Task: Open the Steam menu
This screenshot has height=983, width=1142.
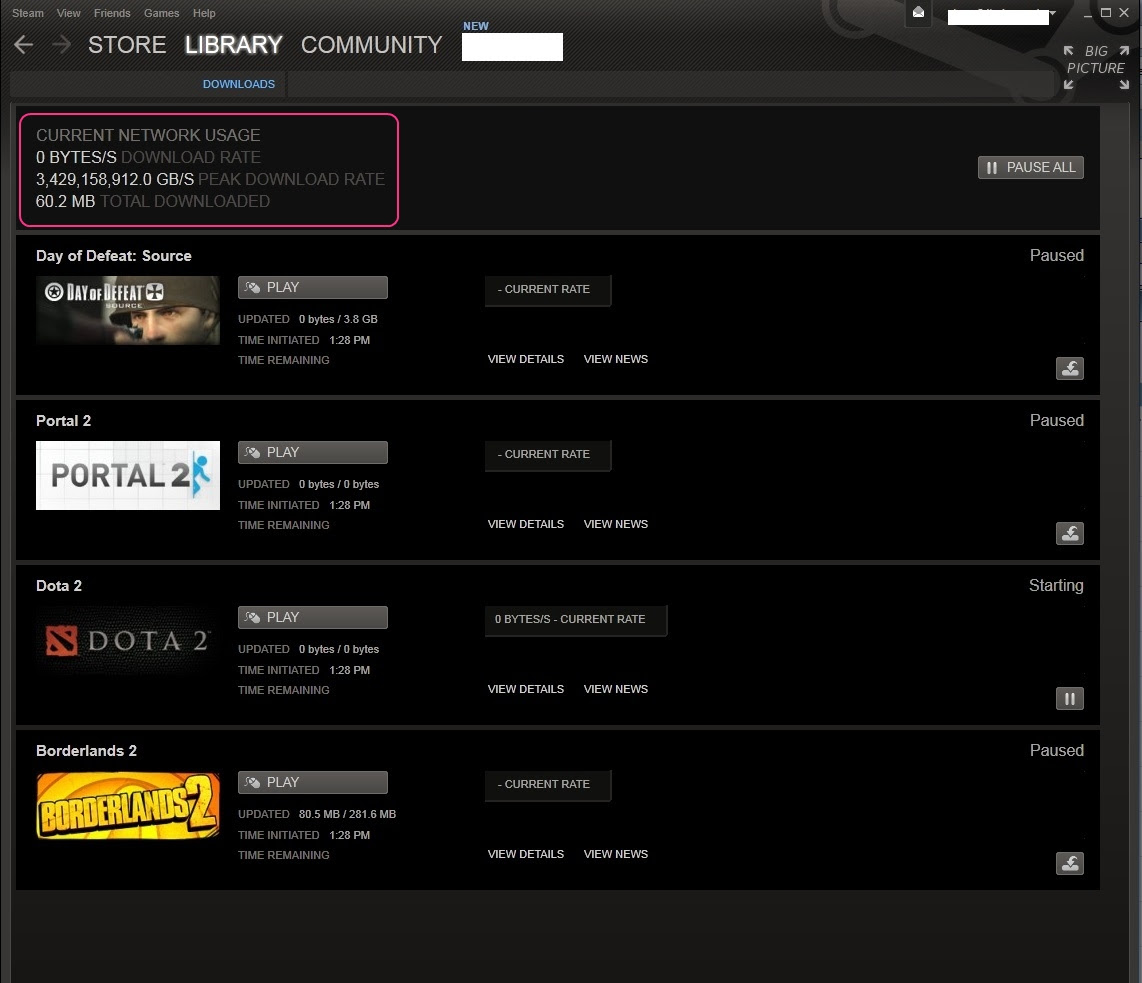Action: pos(28,13)
